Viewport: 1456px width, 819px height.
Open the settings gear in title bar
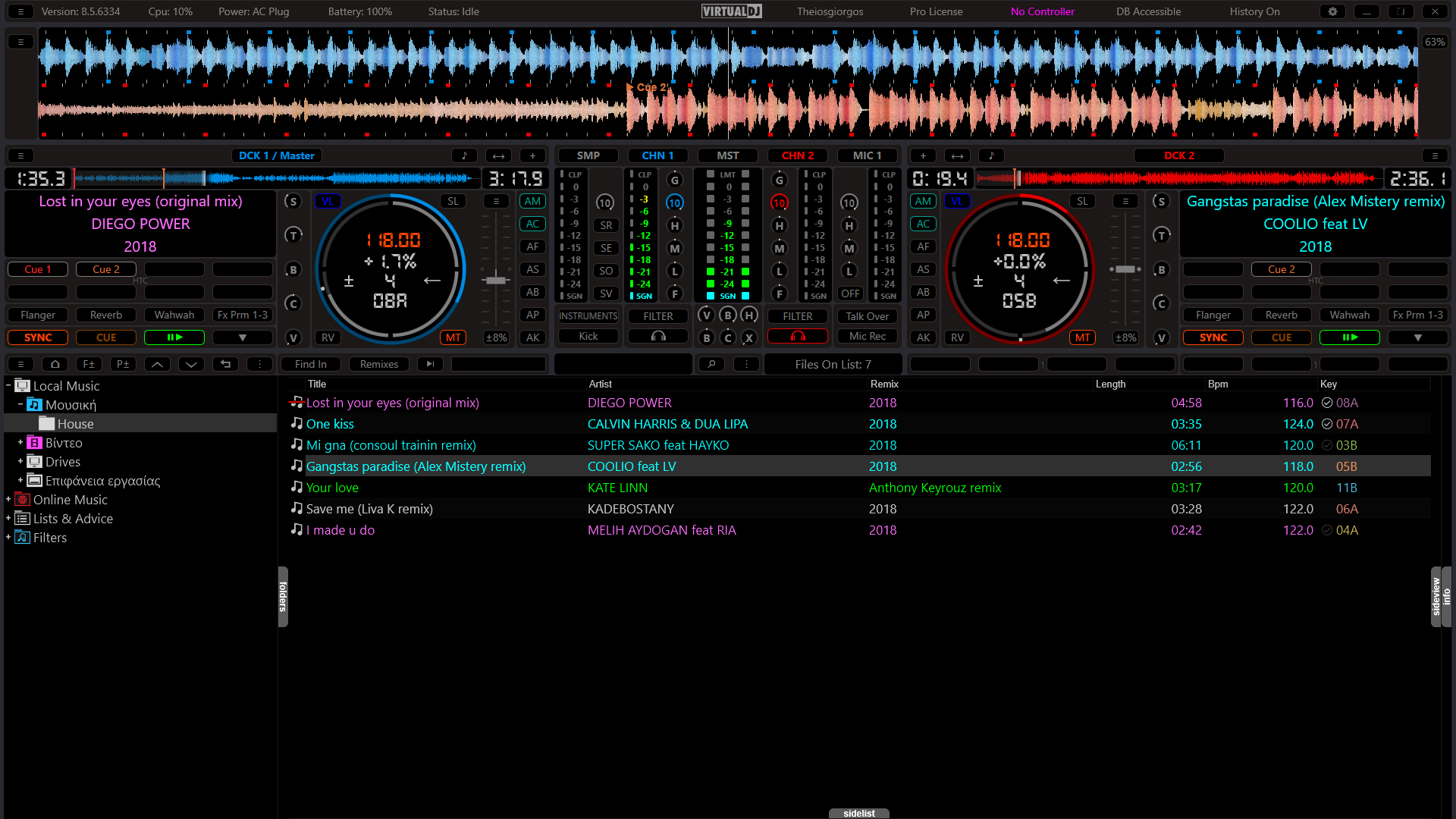(x=1332, y=11)
